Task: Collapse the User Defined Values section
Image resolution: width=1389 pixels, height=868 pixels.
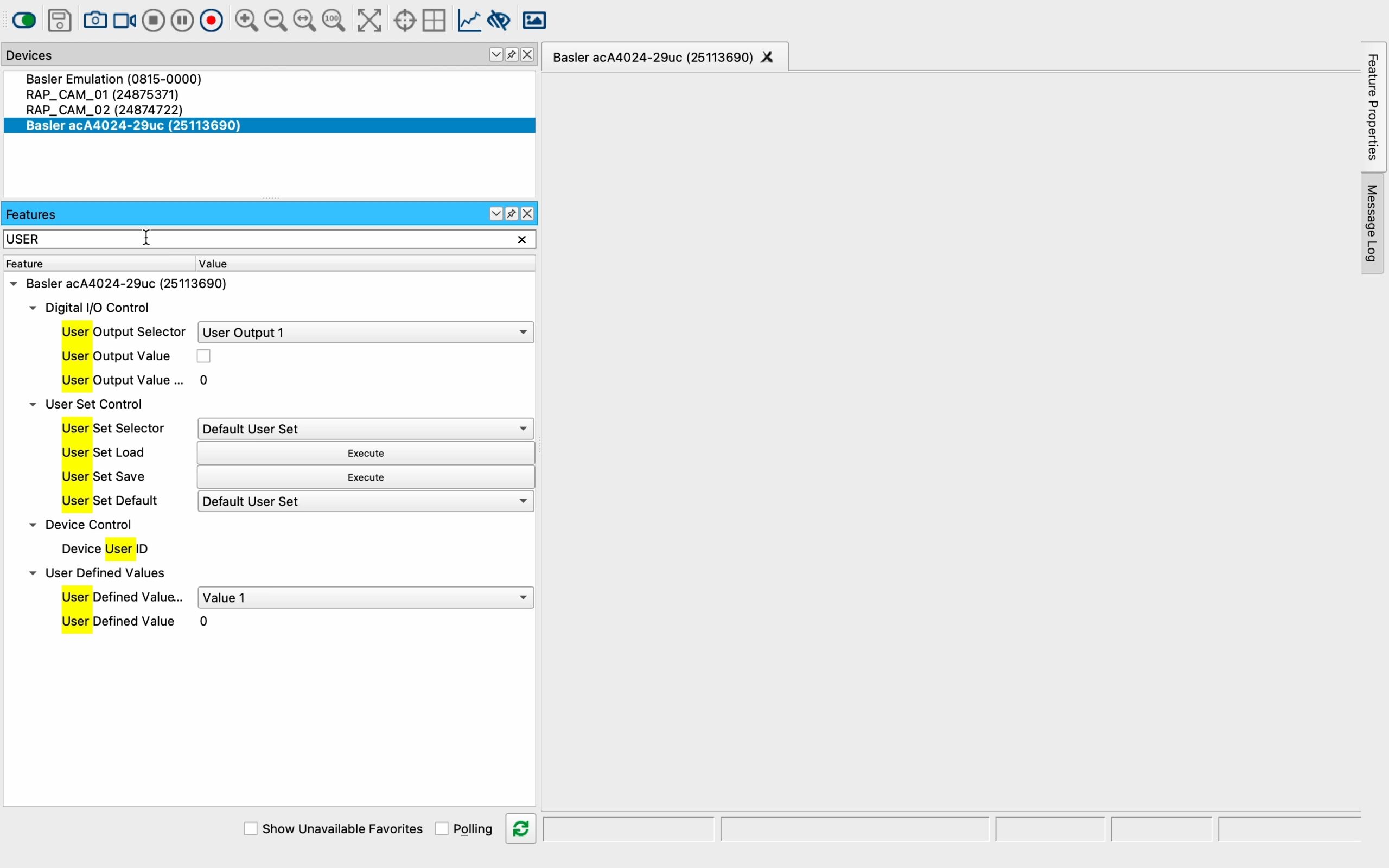Action: 32,572
